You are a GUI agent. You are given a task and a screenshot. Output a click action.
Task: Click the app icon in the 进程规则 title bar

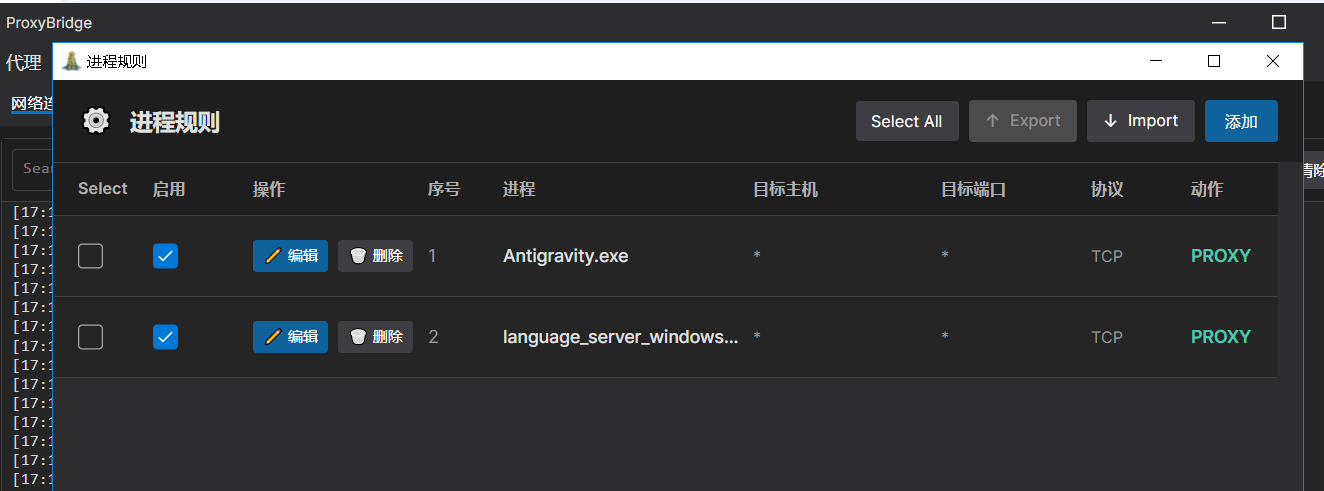tap(71, 61)
